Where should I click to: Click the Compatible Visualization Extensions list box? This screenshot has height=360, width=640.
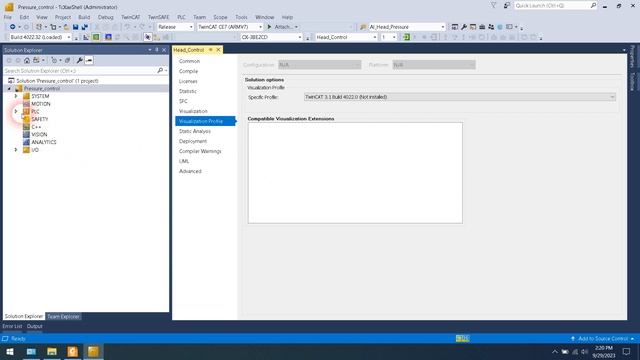[355, 173]
